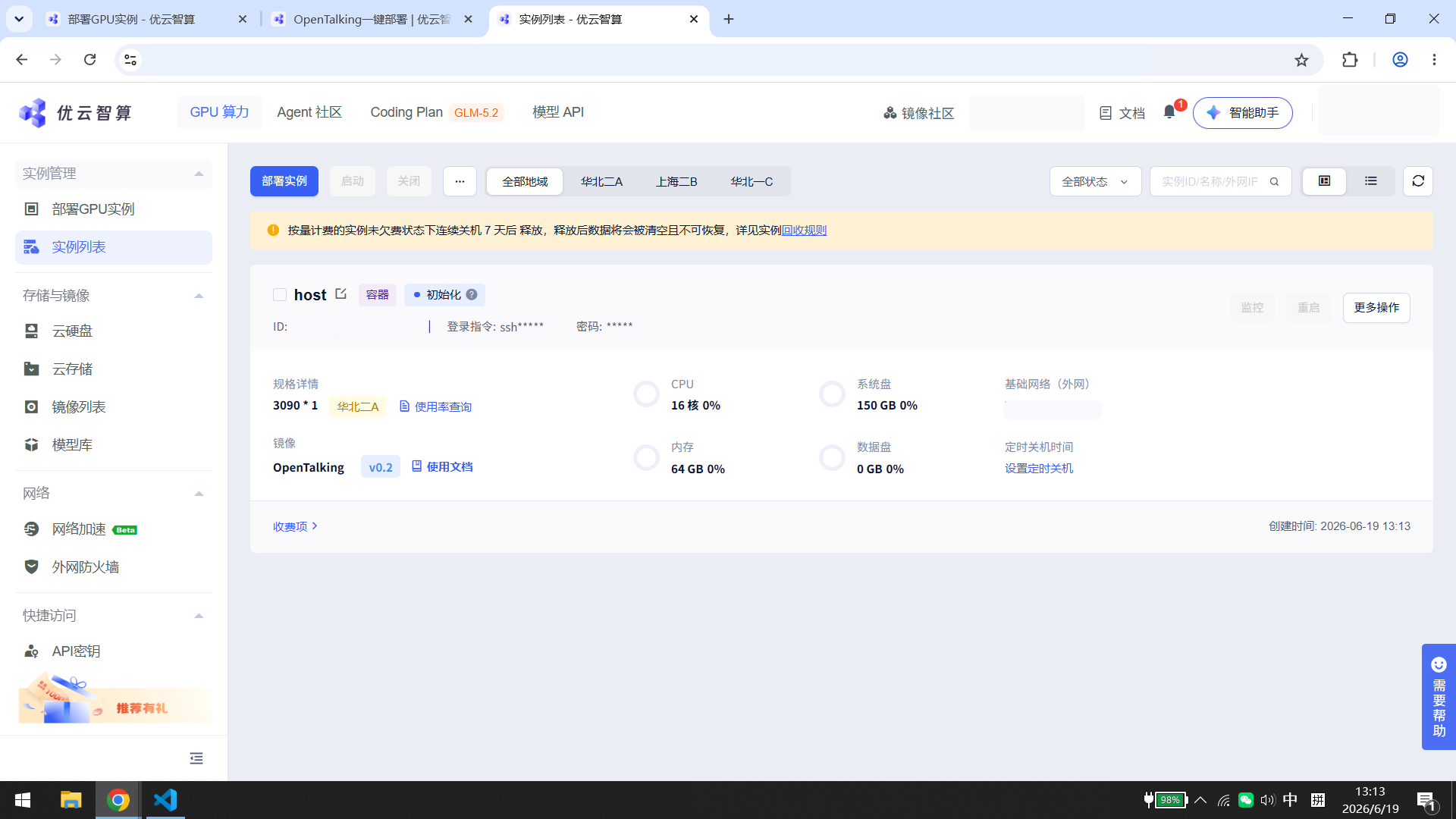Open the more actions ellipsis button
Viewport: 1456px width, 819px height.
coord(460,181)
